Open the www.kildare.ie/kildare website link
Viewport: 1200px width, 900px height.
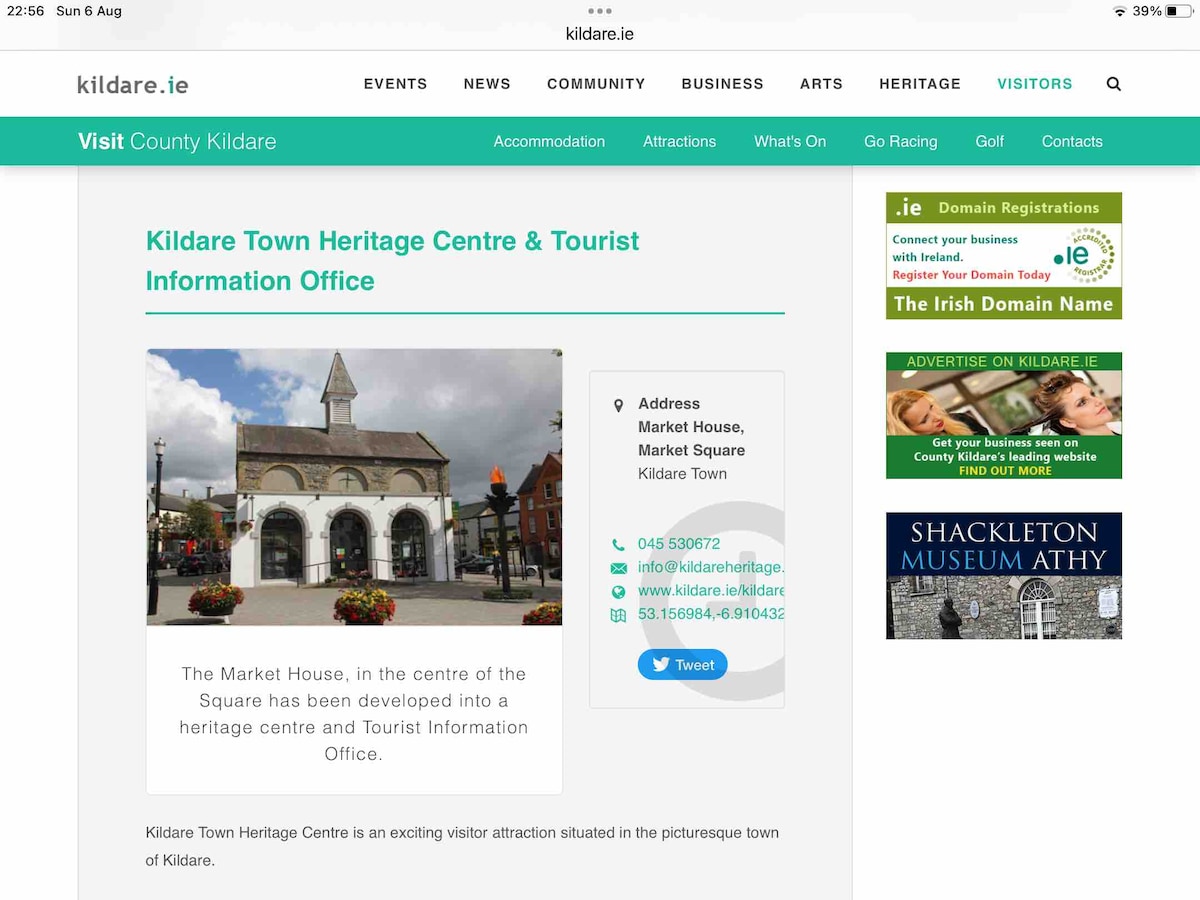tap(711, 590)
